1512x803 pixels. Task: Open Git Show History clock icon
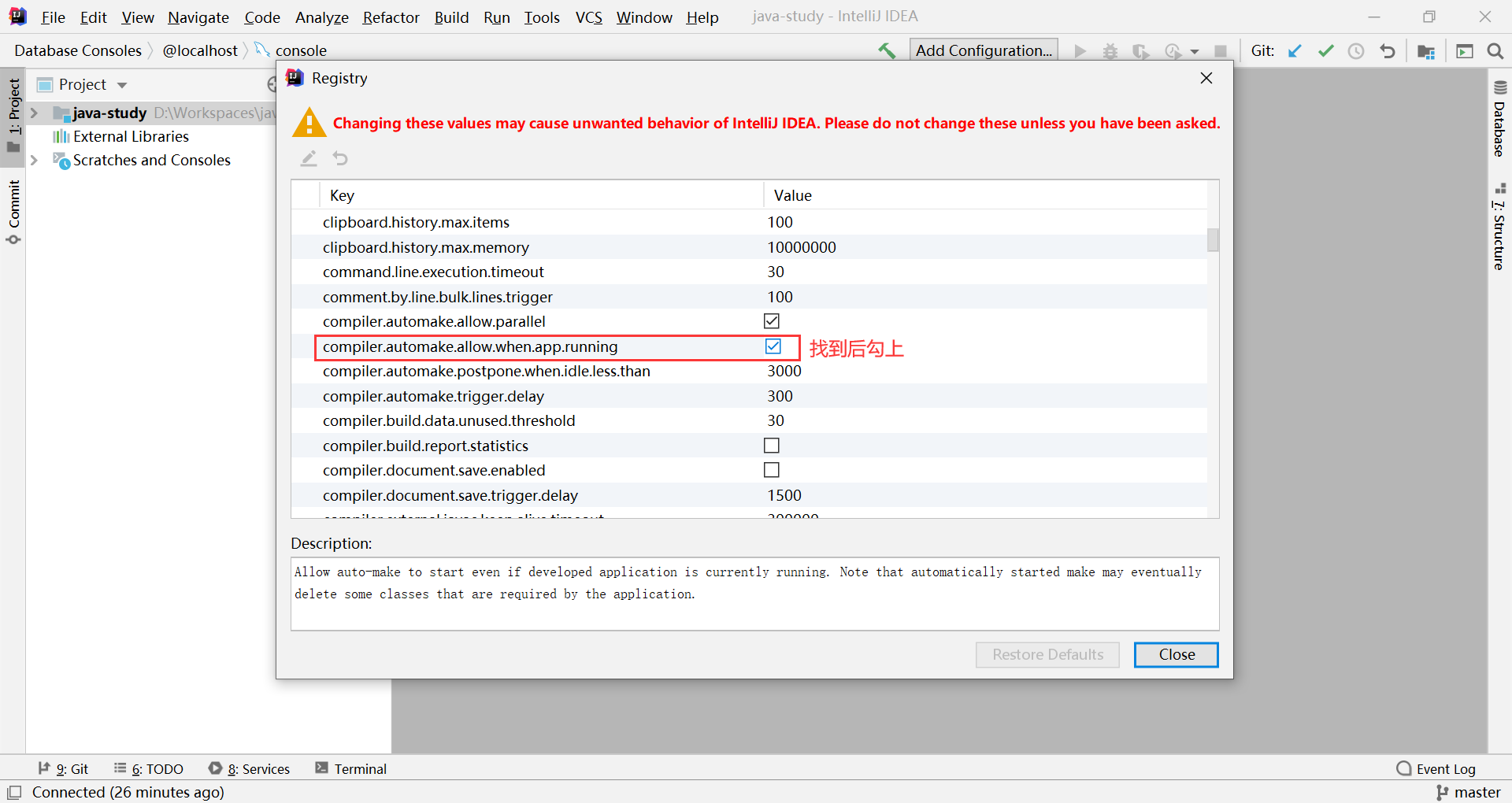click(x=1356, y=51)
